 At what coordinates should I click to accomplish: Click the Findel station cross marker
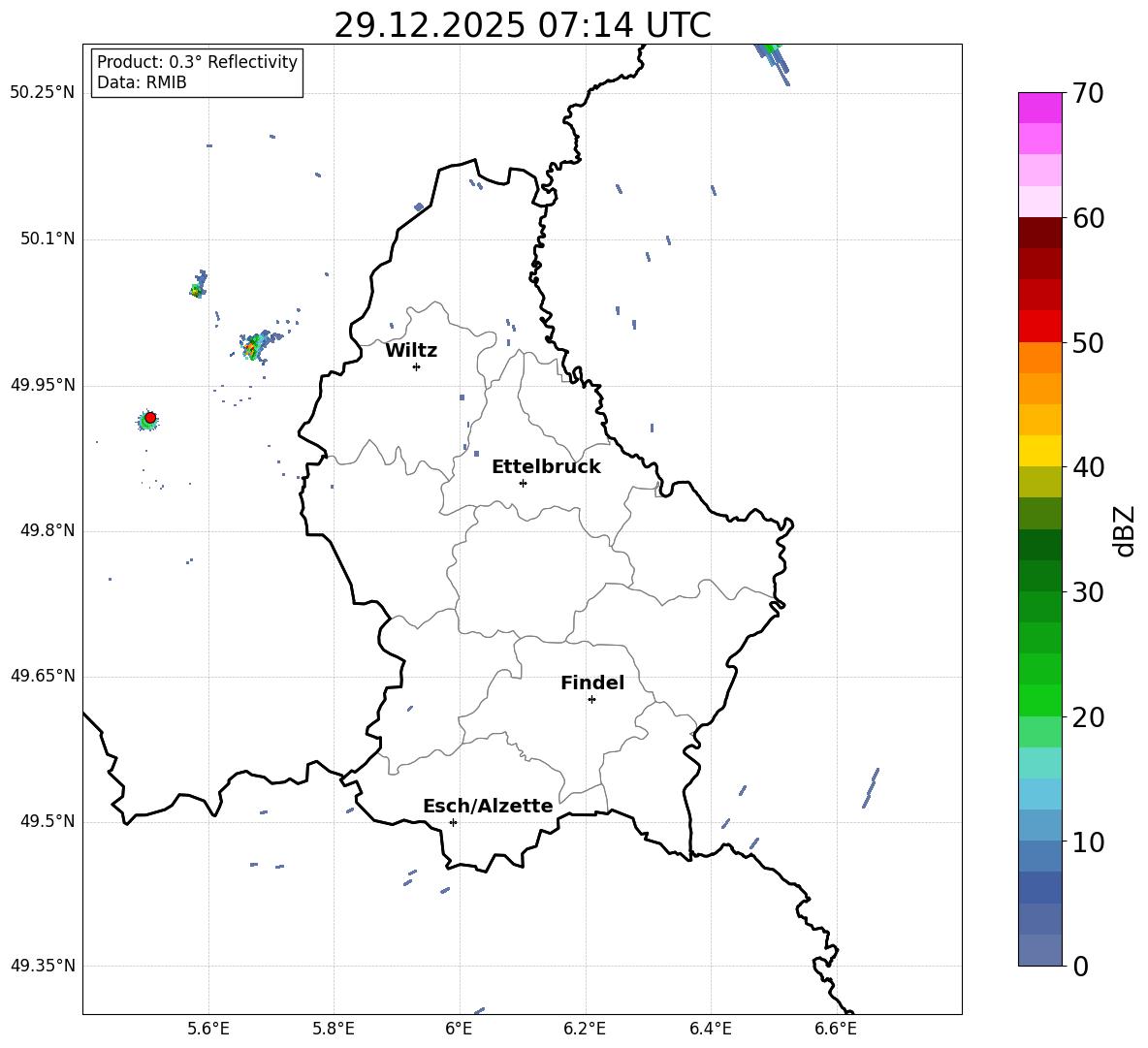tap(591, 699)
